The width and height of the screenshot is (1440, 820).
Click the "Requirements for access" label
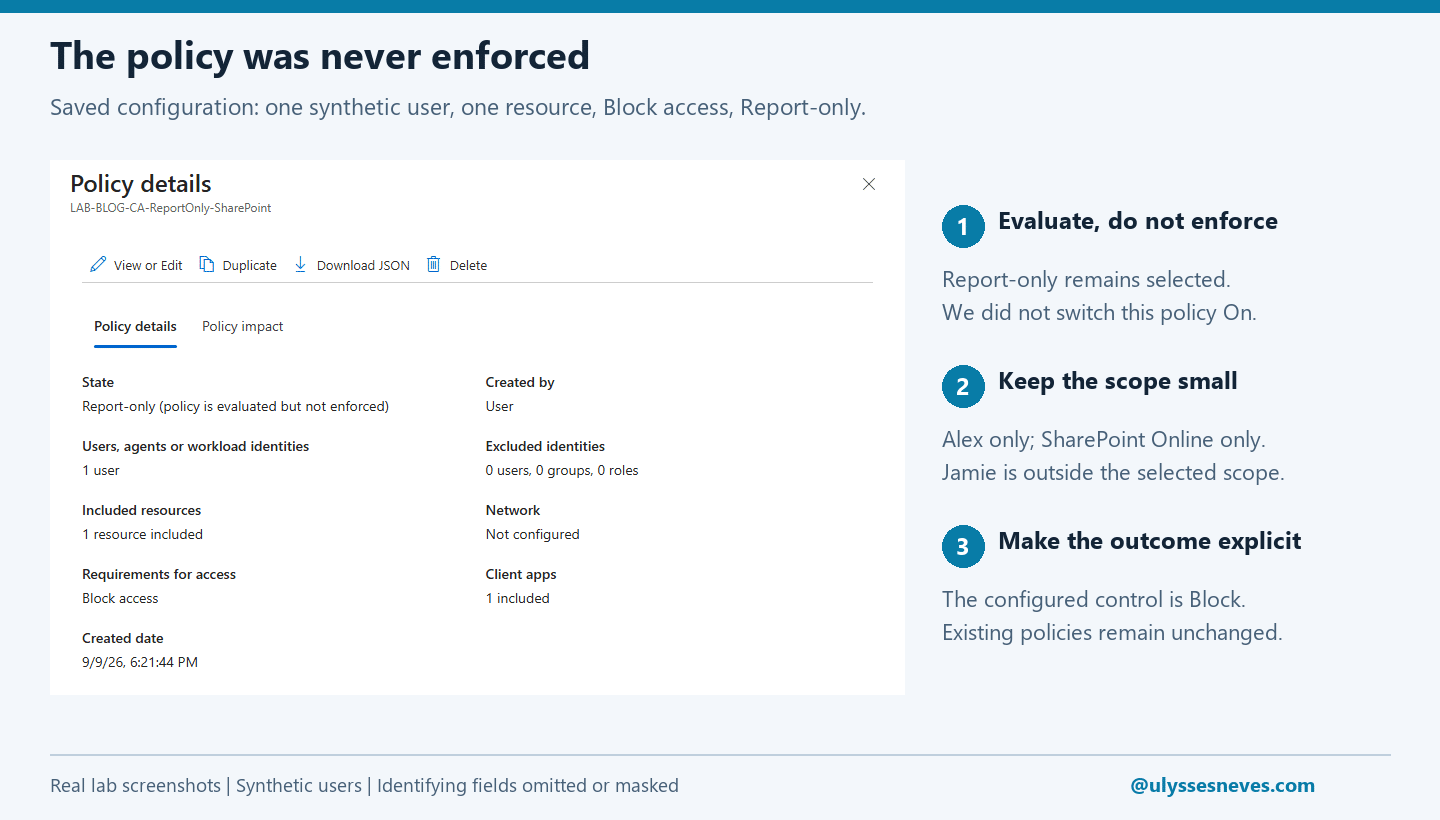(159, 574)
